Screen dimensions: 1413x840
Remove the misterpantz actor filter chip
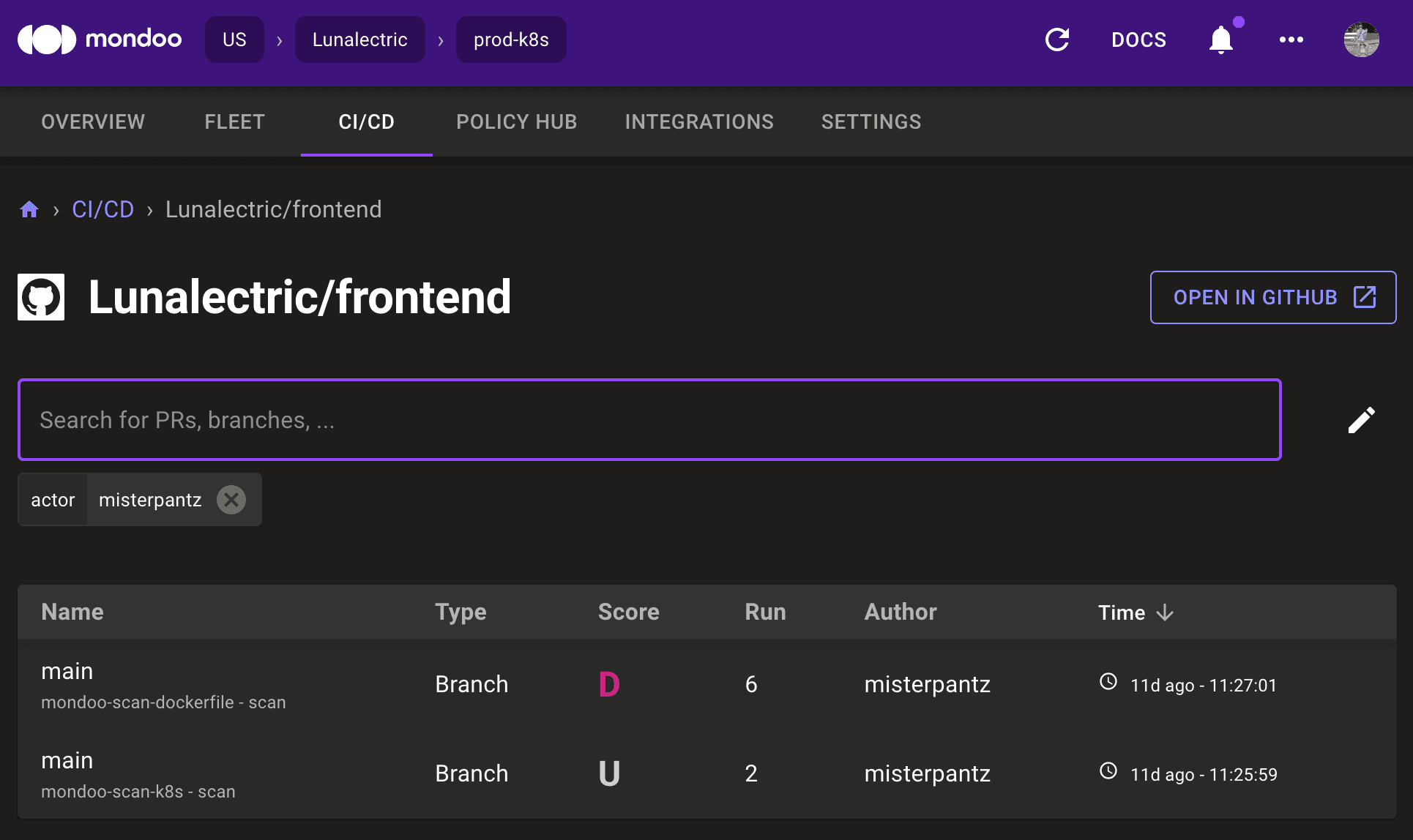[x=231, y=499]
